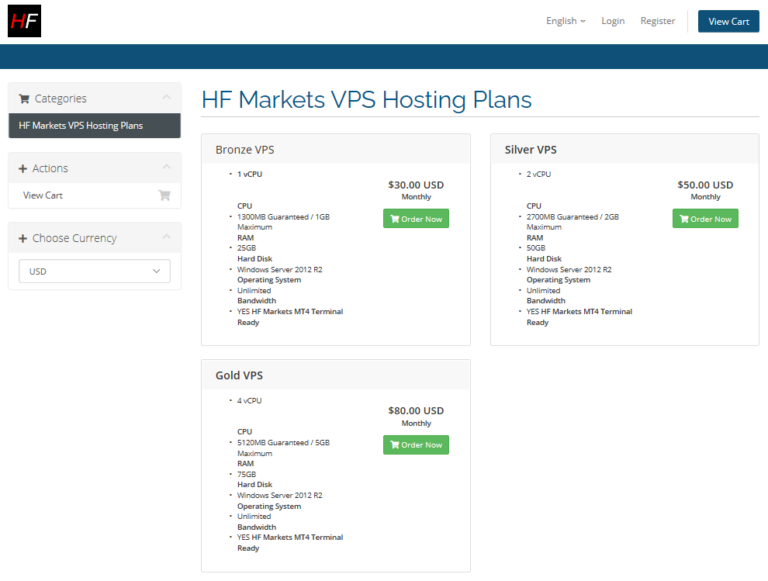The image size is (768, 581).
Task: Collapse the Choose Currency panel chevron
Action: pos(166,238)
